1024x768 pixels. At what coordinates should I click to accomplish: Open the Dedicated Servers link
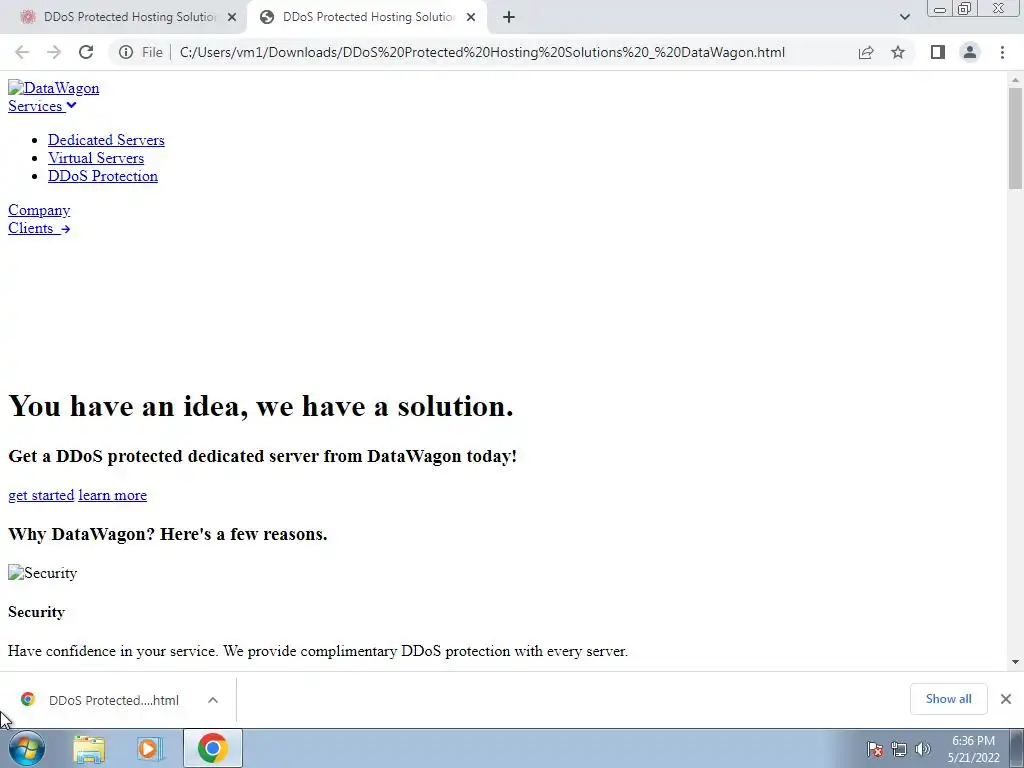(x=106, y=140)
